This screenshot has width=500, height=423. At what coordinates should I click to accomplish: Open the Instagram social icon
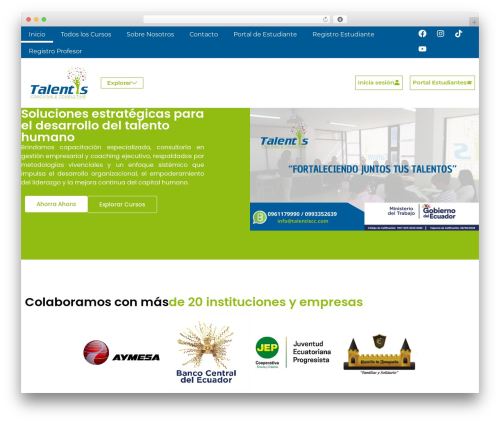click(440, 34)
